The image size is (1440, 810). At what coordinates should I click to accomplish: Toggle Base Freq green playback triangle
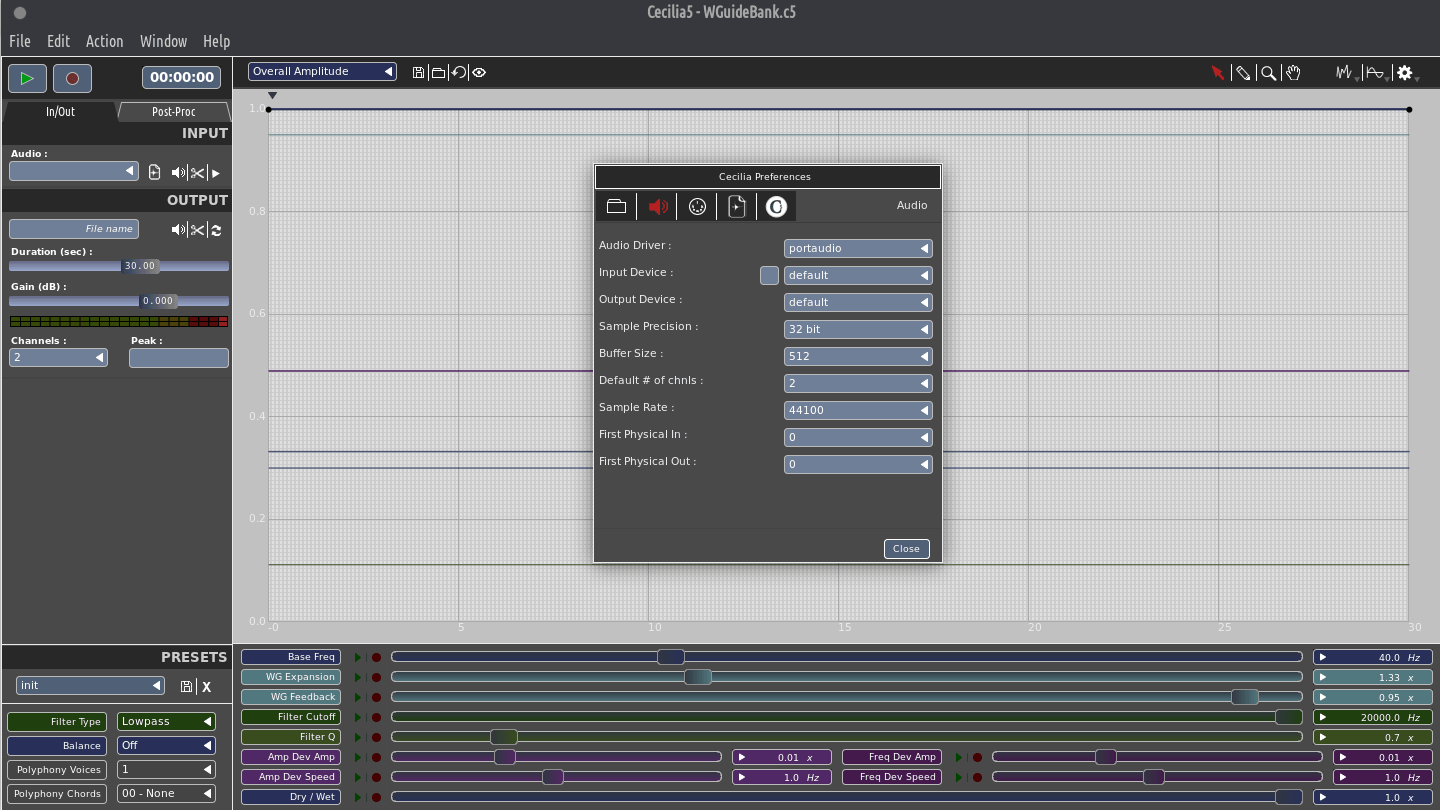pos(358,657)
